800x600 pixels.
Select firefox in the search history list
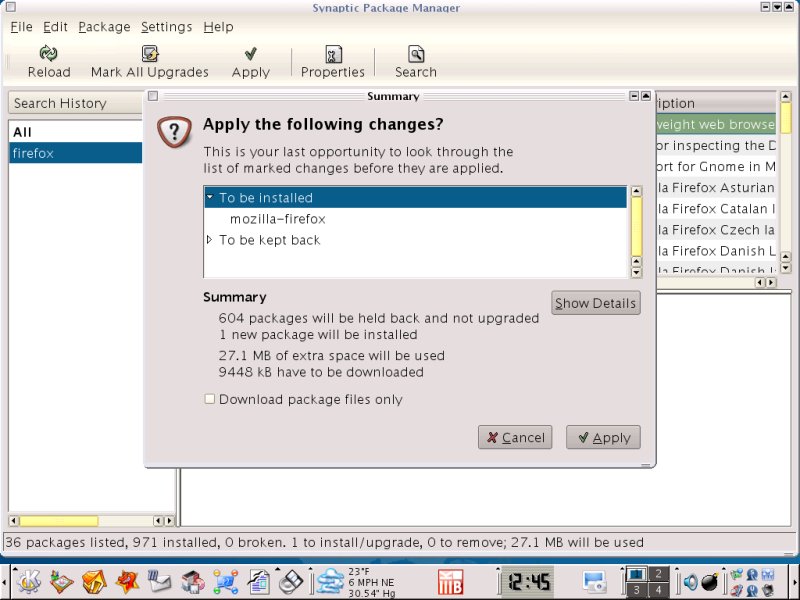75,153
